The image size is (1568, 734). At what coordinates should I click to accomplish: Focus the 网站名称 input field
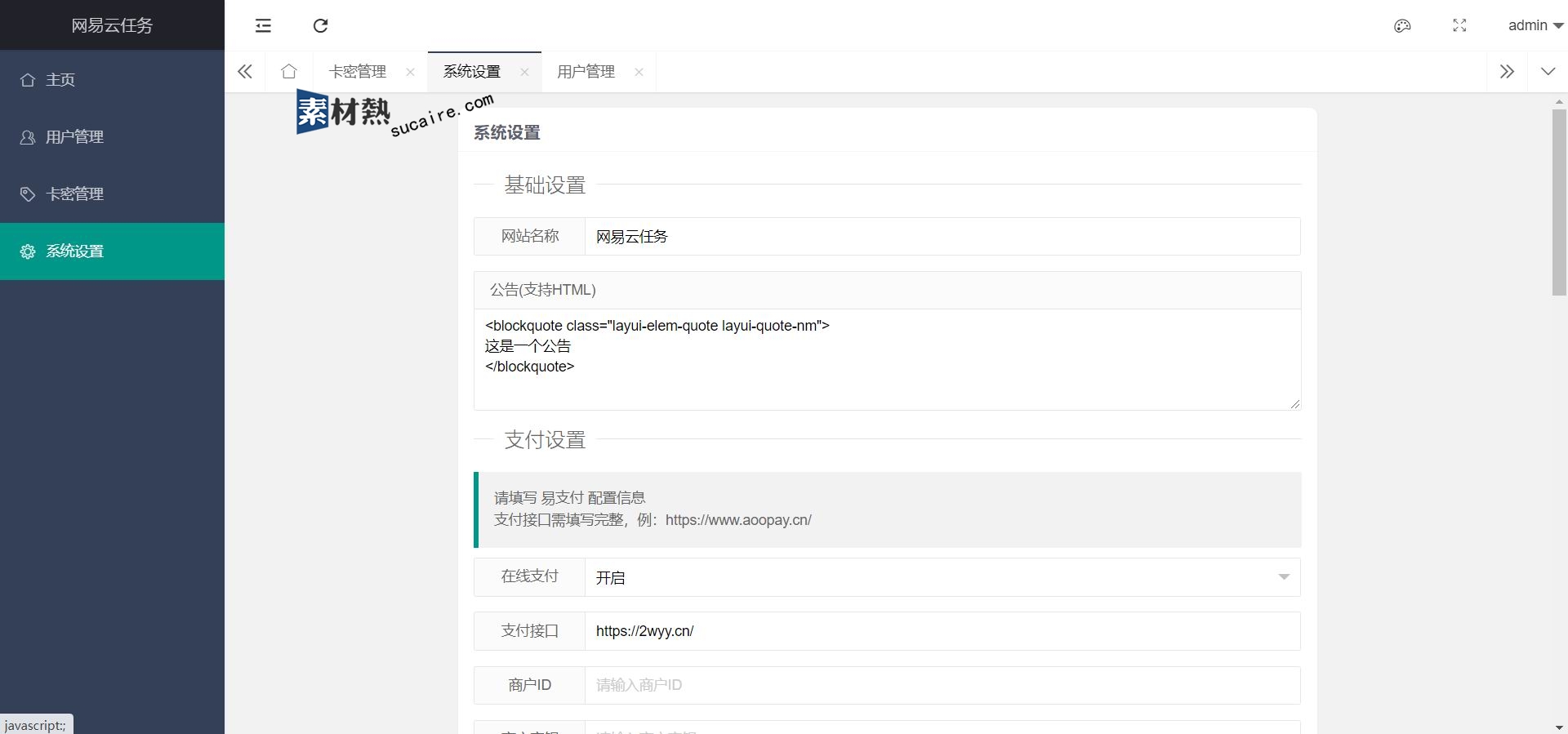(x=942, y=237)
